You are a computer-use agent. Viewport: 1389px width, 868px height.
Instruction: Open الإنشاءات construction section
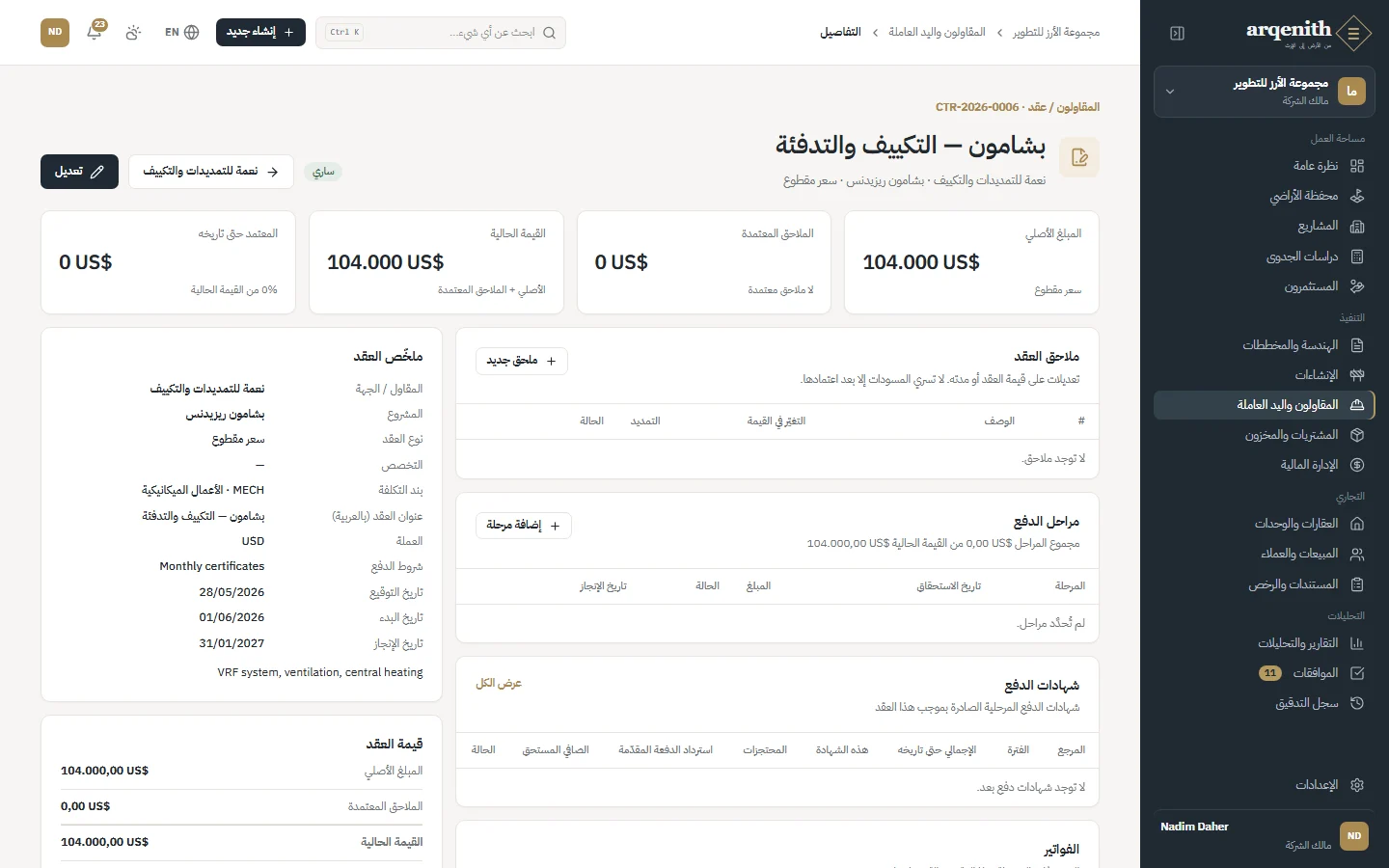1265,375
